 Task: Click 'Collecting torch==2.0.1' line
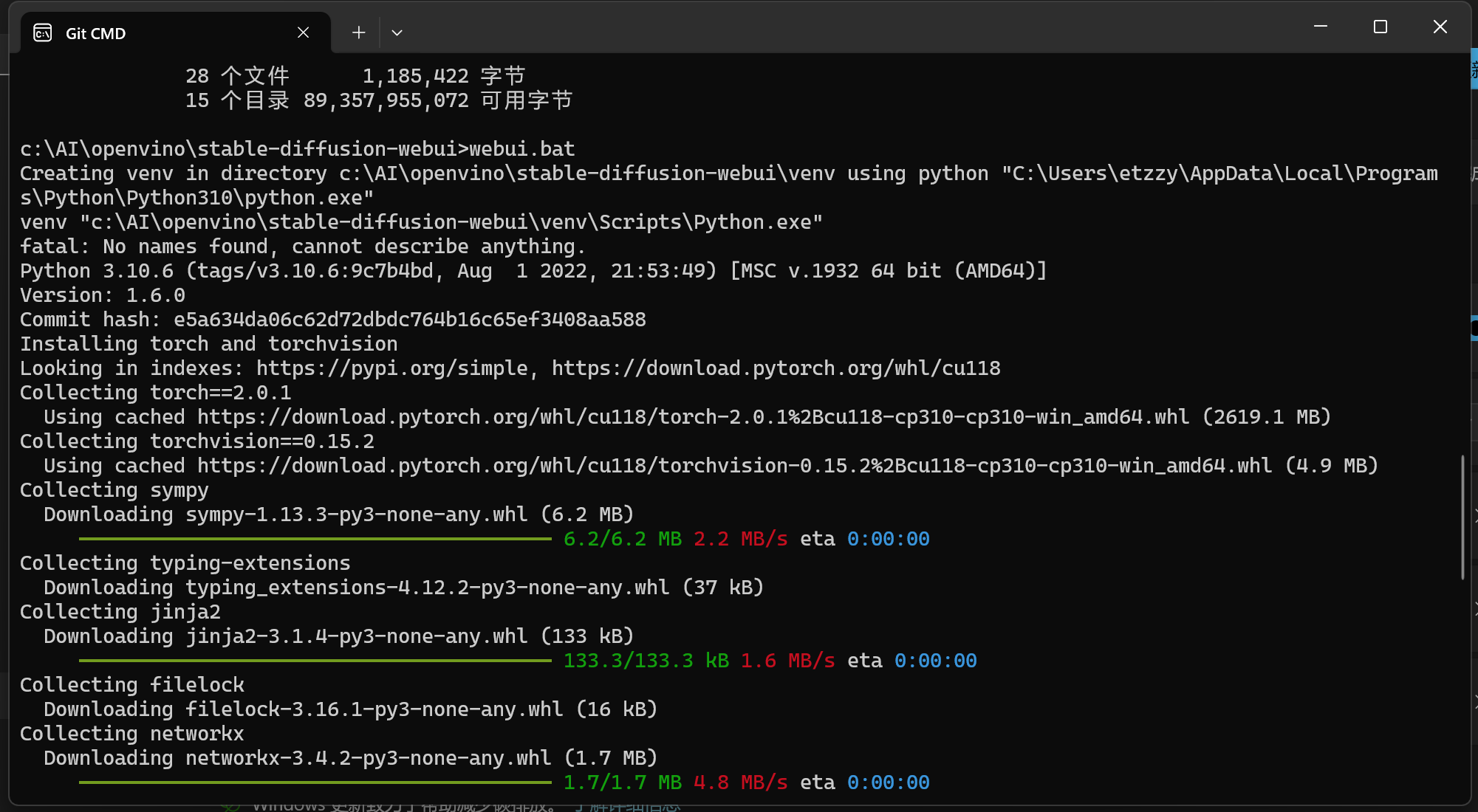[x=156, y=393]
